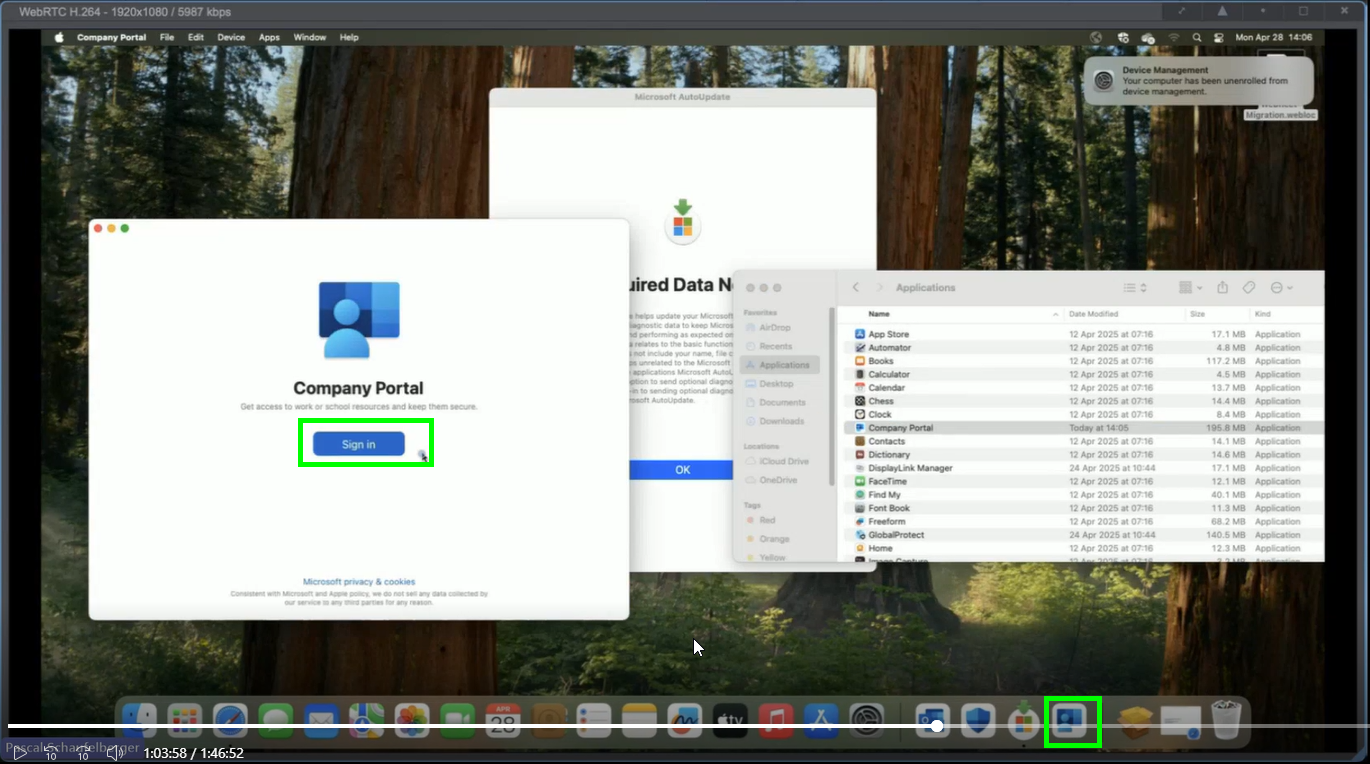This screenshot has width=1370, height=764.
Task: Click the Sign in button in Company Portal
Action: click(x=358, y=444)
